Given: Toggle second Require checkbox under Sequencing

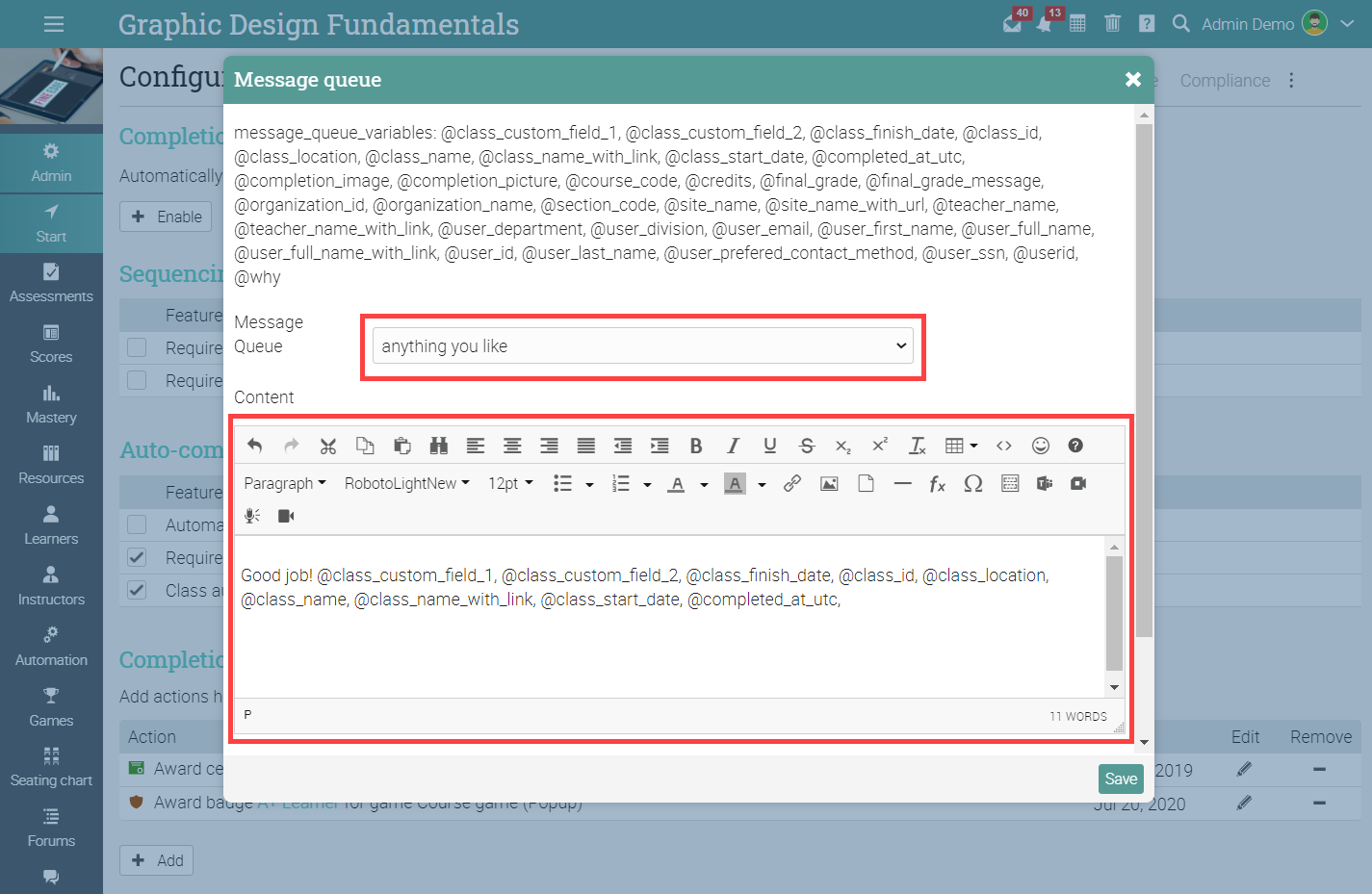Looking at the screenshot, I should (x=137, y=380).
